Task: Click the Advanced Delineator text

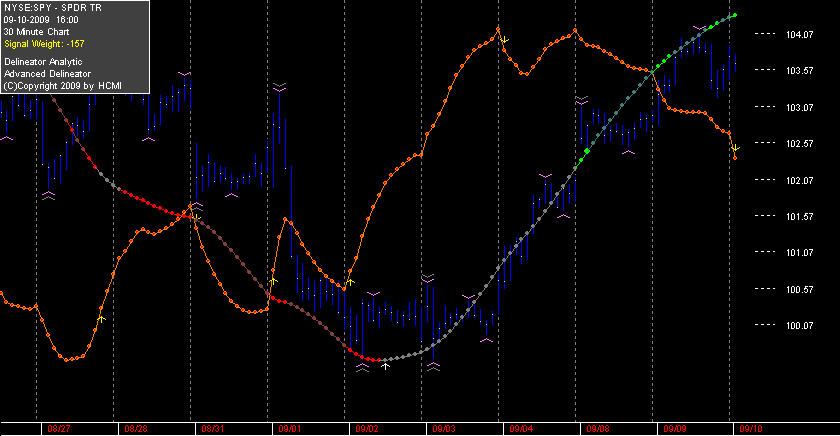Action: tap(47, 74)
